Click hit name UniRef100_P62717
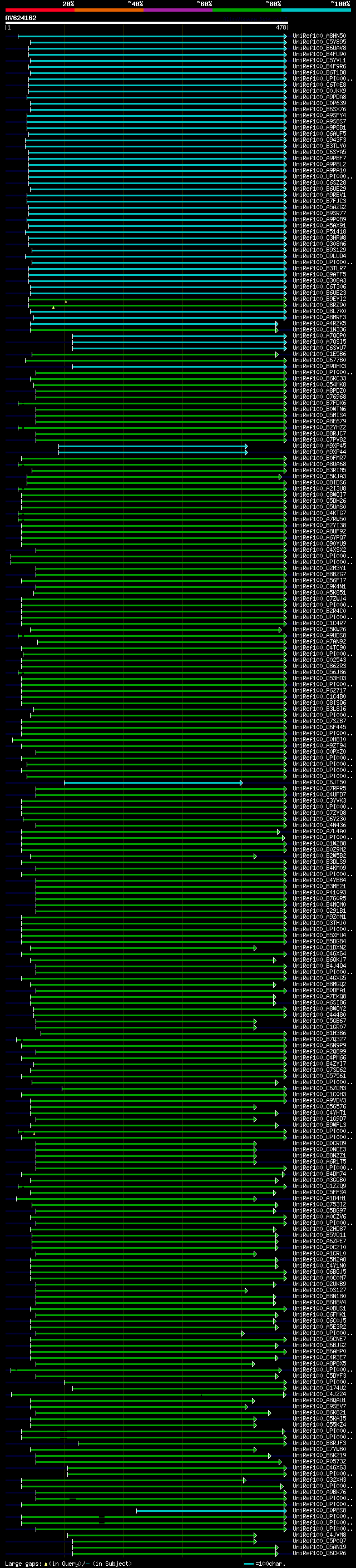The image size is (356, 1568). point(319,691)
